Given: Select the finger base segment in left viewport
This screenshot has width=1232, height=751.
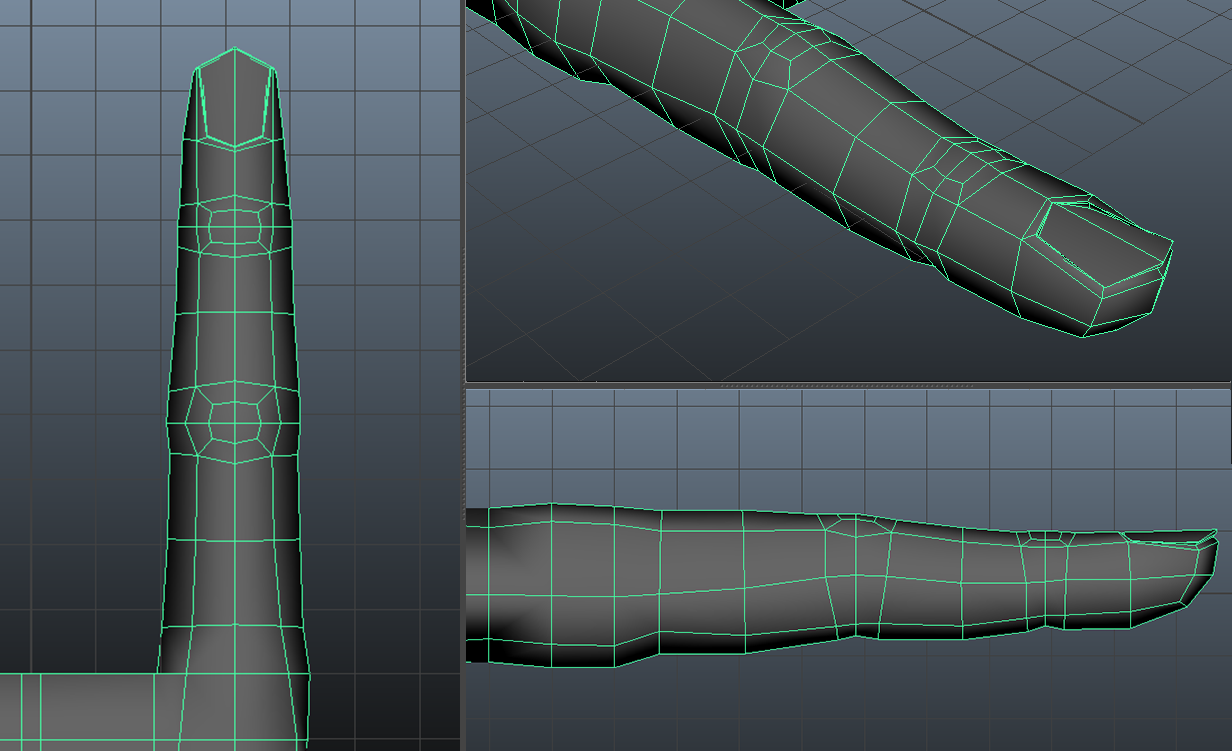Looking at the screenshot, I should (234, 560).
